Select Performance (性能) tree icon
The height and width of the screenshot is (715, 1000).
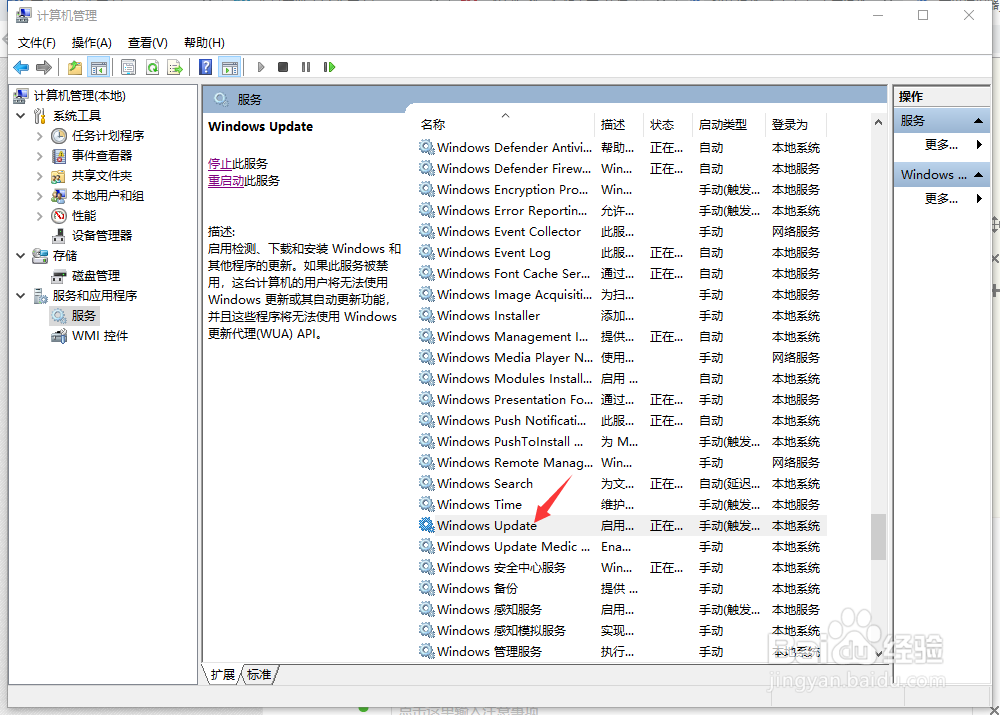click(x=59, y=216)
